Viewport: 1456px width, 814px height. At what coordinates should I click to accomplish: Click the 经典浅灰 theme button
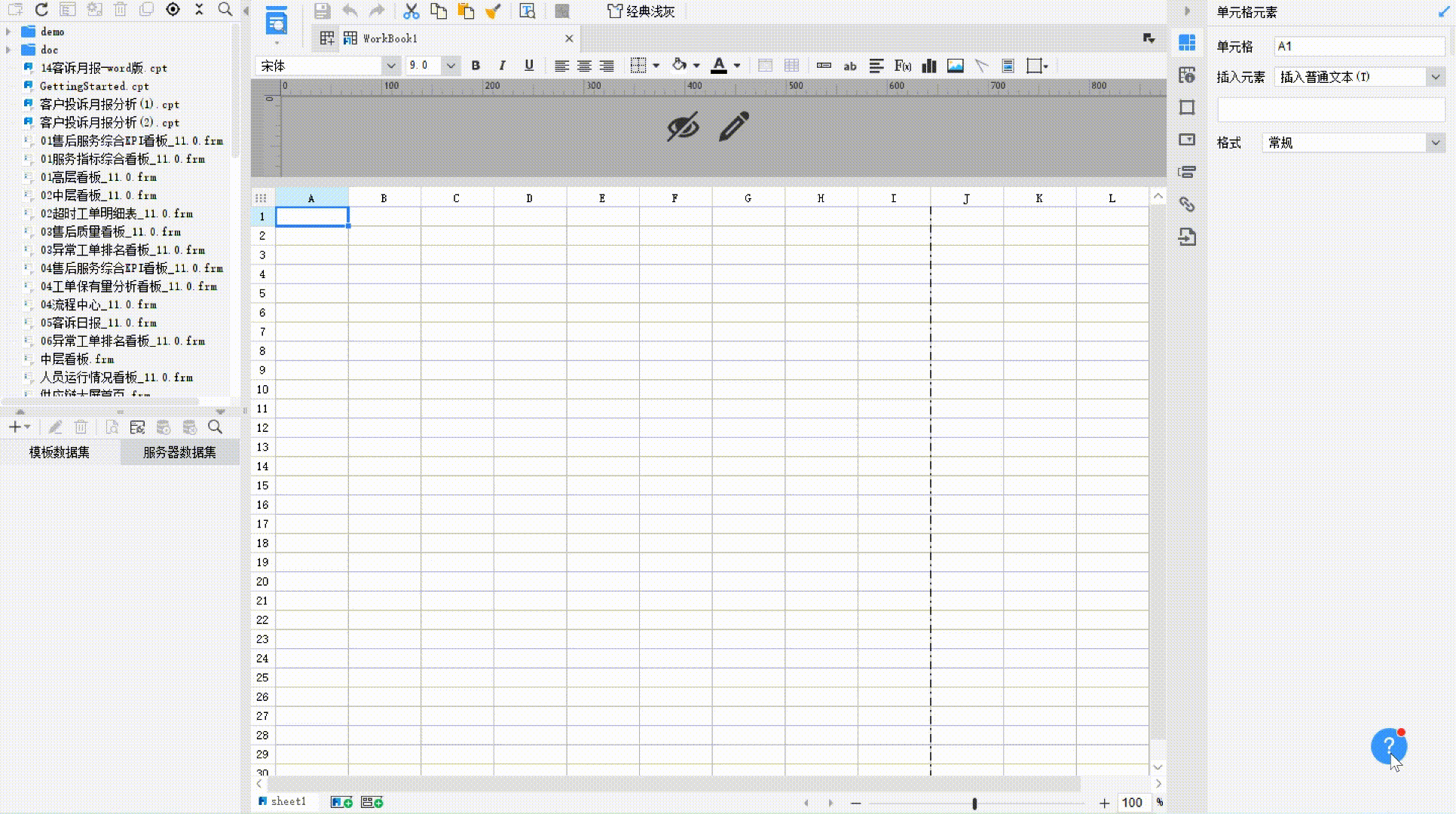pyautogui.click(x=641, y=11)
